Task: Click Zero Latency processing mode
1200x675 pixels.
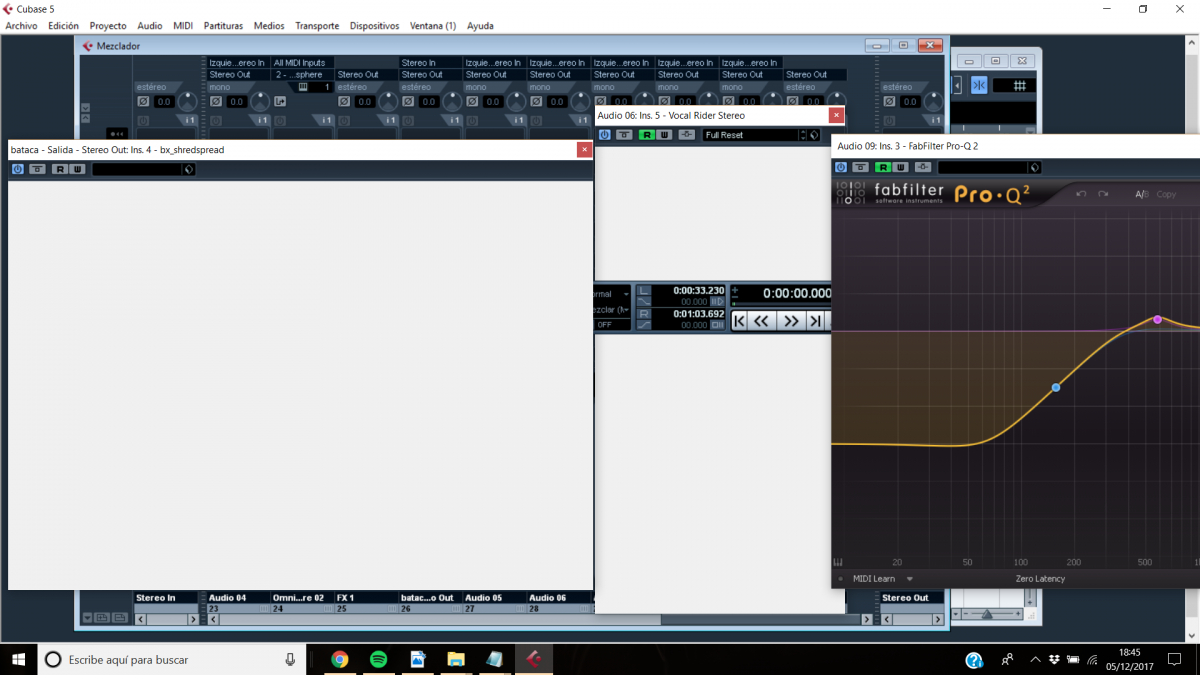Action: (x=1040, y=579)
